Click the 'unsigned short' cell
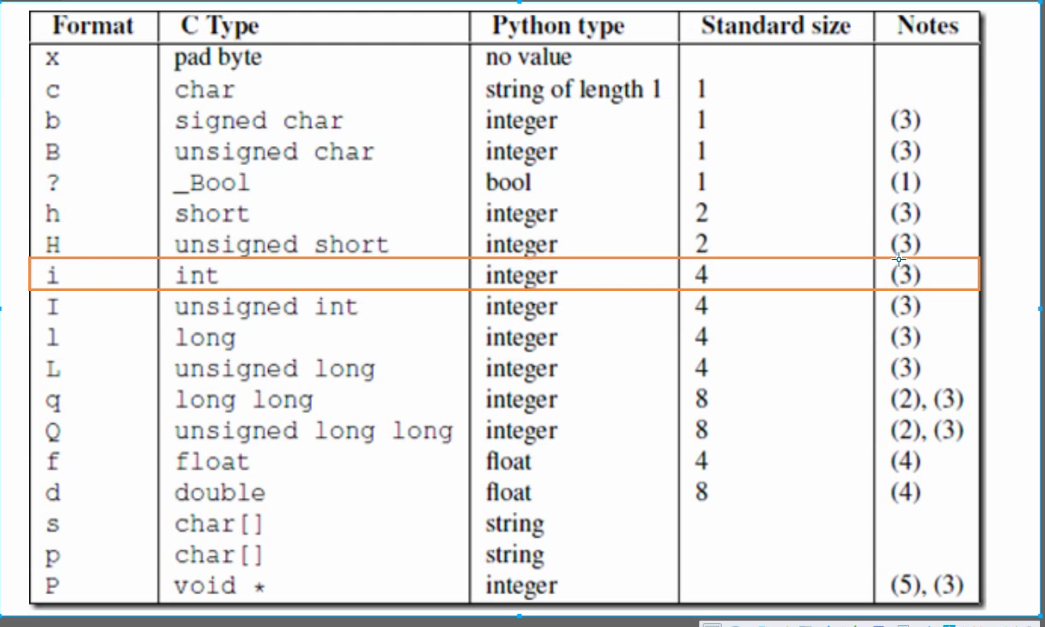 [281, 245]
